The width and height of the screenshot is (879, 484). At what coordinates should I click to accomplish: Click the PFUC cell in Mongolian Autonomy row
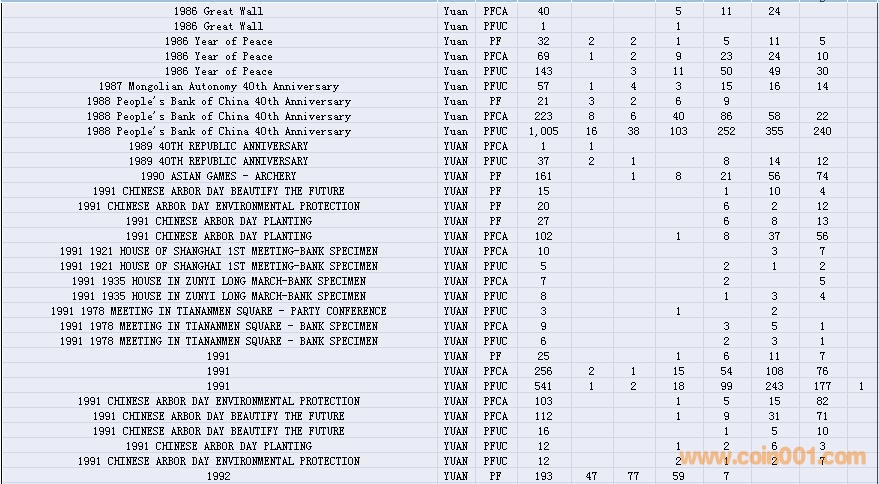click(495, 86)
